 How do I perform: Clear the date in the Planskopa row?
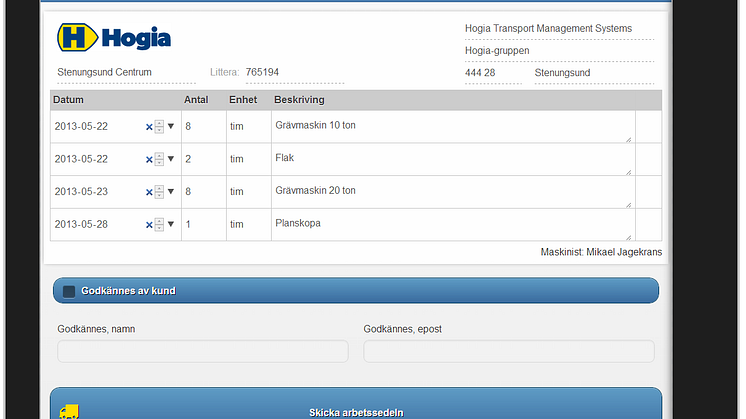click(149, 225)
